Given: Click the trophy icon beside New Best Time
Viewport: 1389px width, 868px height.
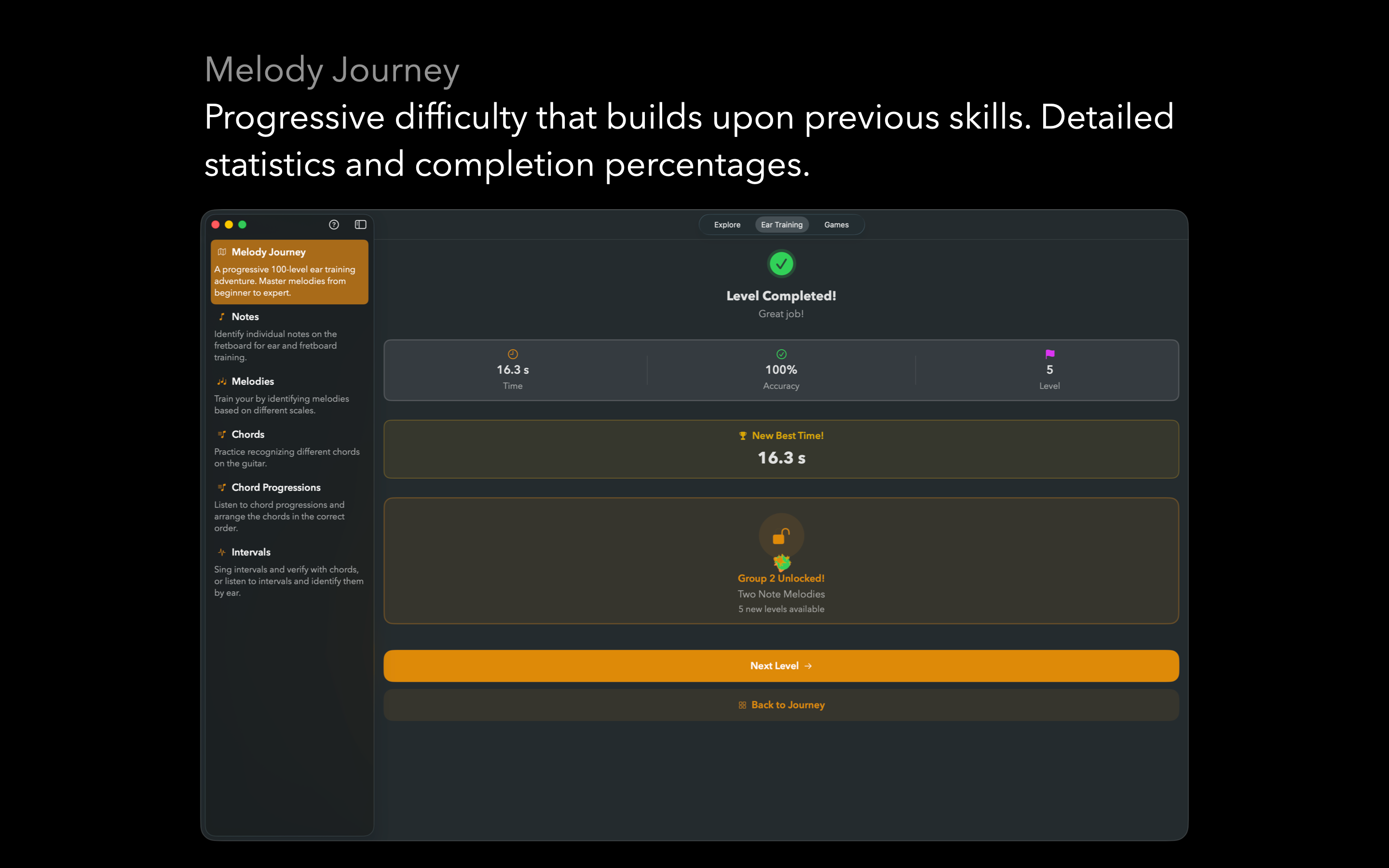Looking at the screenshot, I should 743,436.
